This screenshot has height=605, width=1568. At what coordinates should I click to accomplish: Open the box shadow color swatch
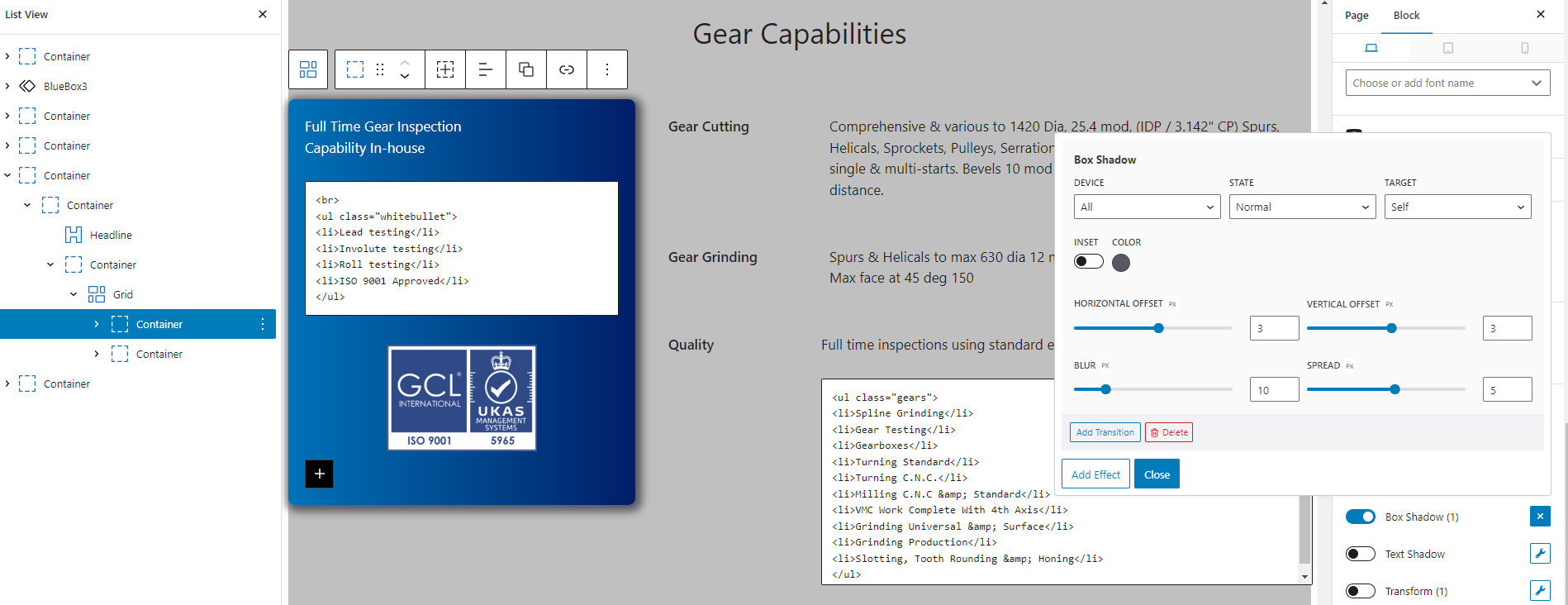[1121, 263]
